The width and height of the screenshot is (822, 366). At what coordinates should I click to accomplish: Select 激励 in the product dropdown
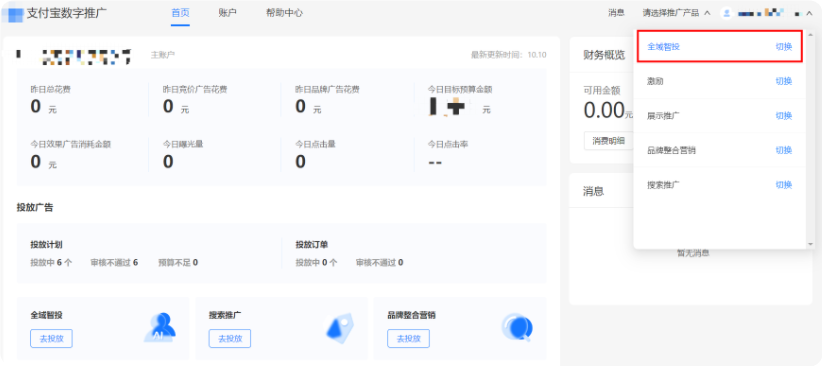[x=720, y=81]
